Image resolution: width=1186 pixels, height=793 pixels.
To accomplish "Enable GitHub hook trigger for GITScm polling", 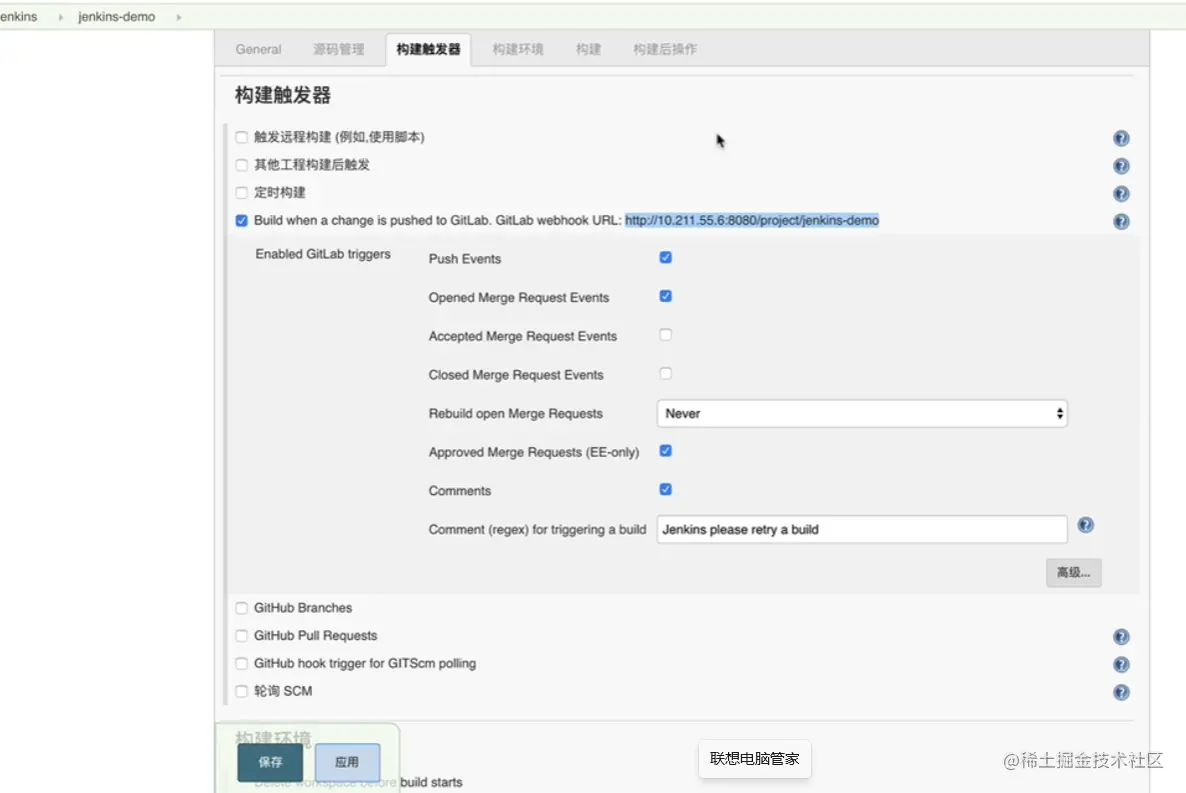I will coord(241,664).
